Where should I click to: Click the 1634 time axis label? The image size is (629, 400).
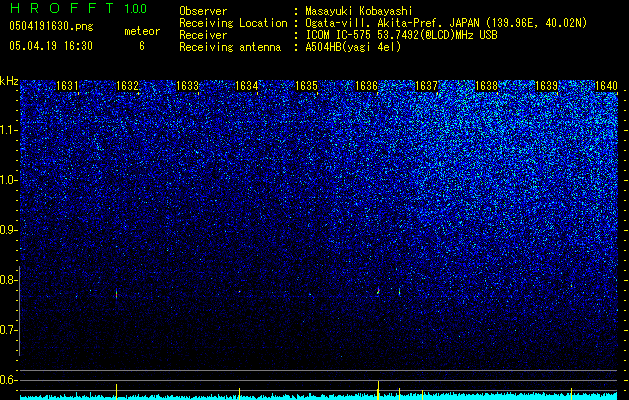point(246,86)
